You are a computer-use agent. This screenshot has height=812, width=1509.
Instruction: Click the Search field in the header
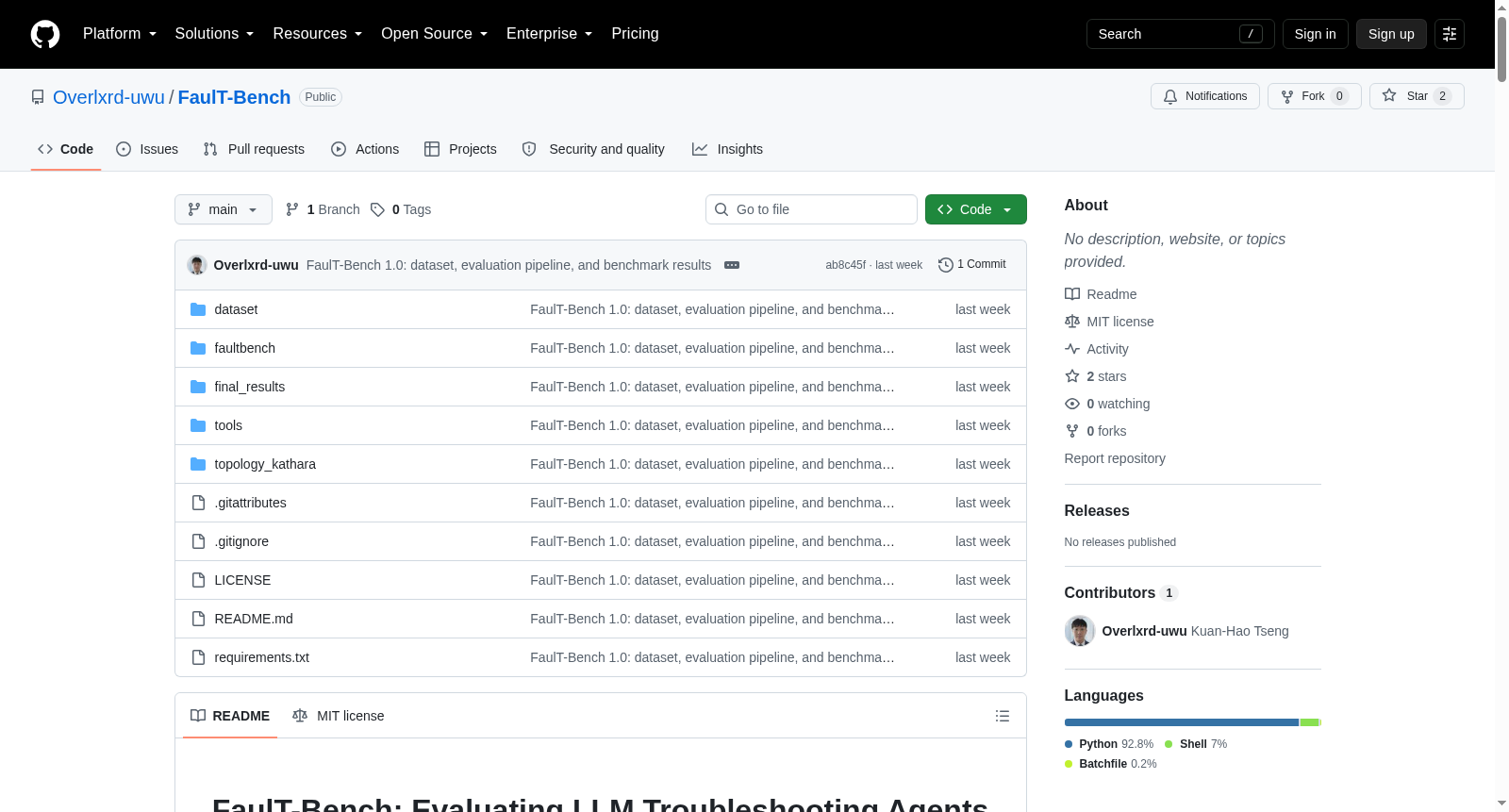[x=1181, y=34]
